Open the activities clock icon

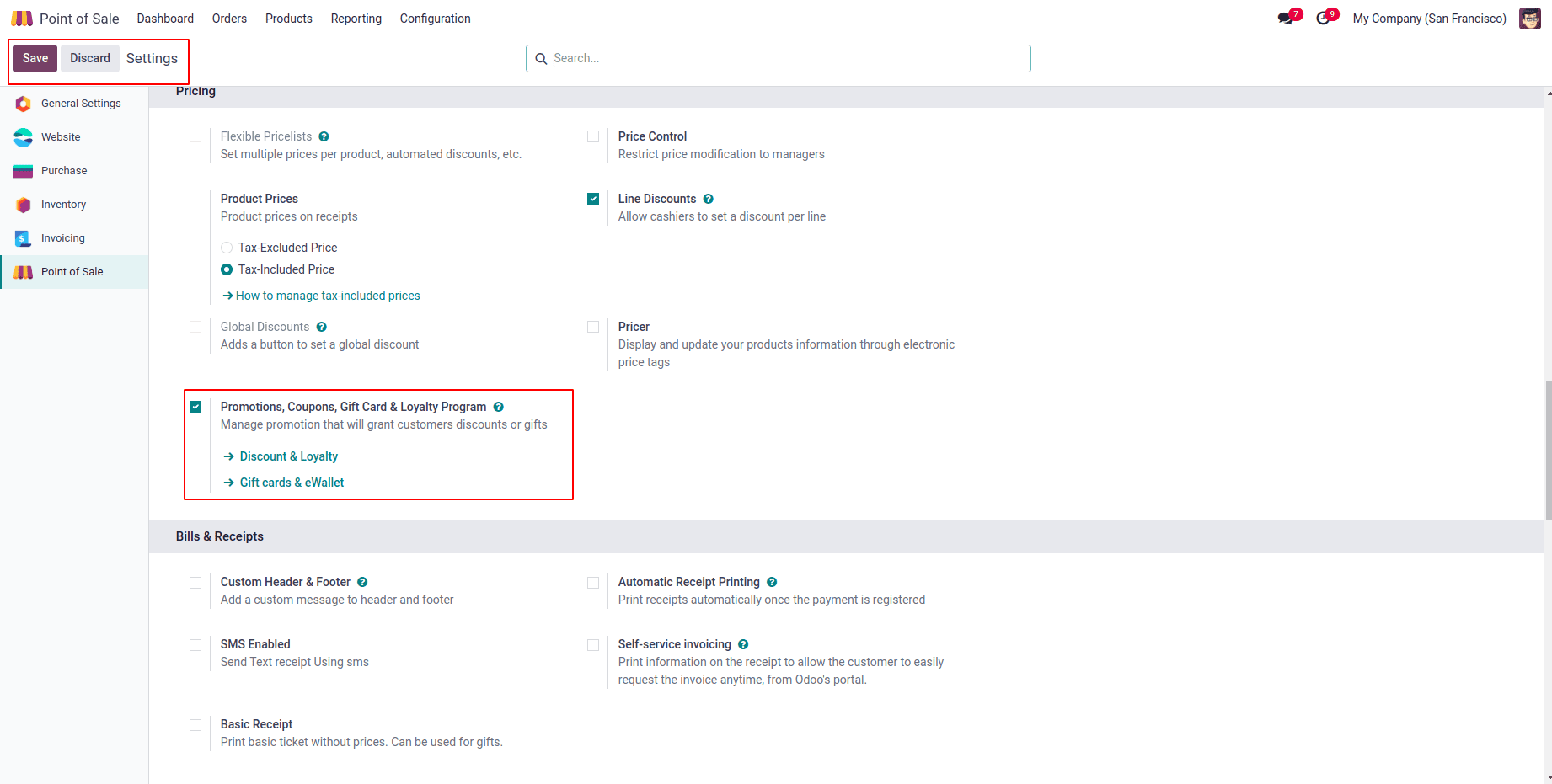(1323, 19)
